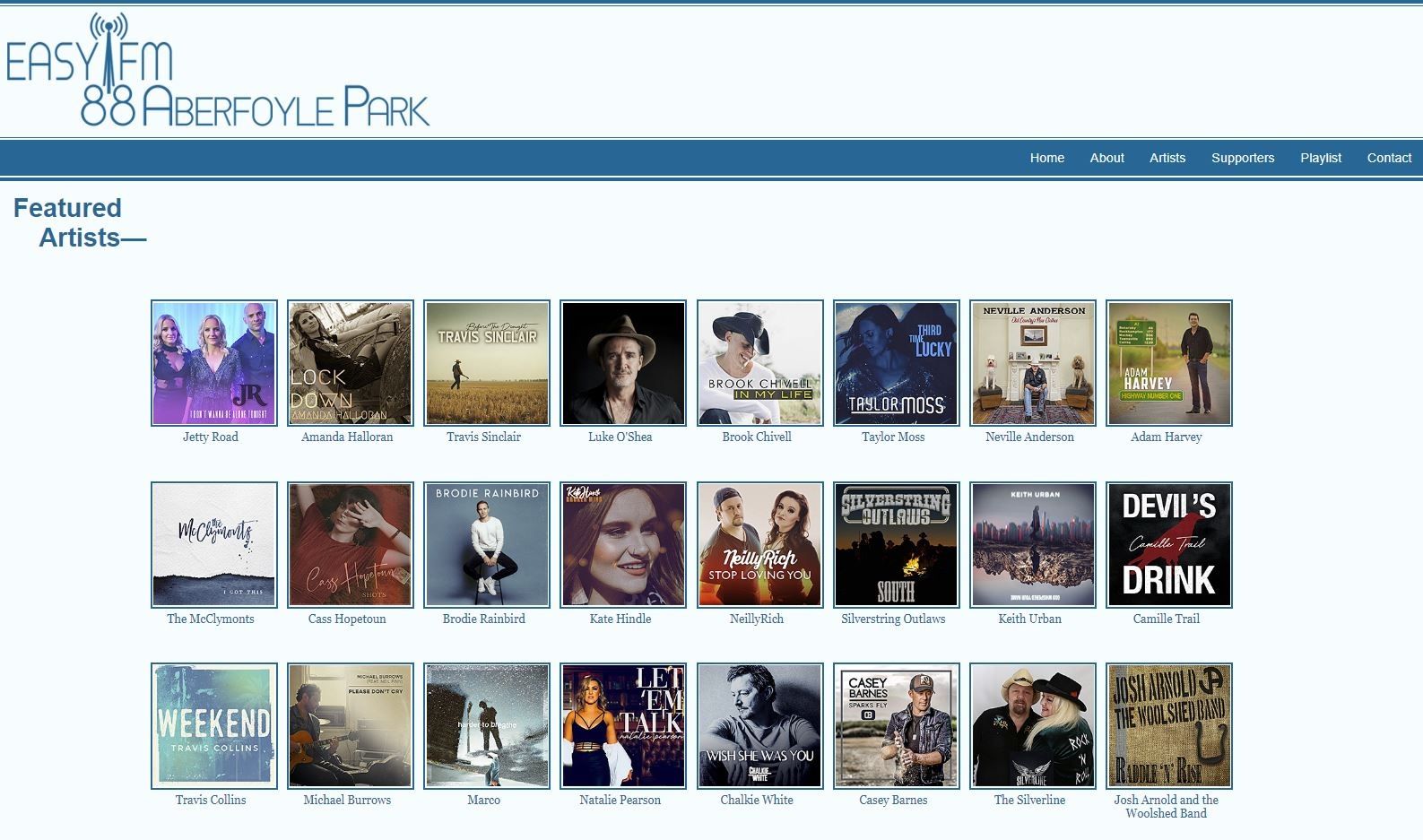Open the Brook Chivell text link
This screenshot has height=840, width=1423.
point(757,437)
